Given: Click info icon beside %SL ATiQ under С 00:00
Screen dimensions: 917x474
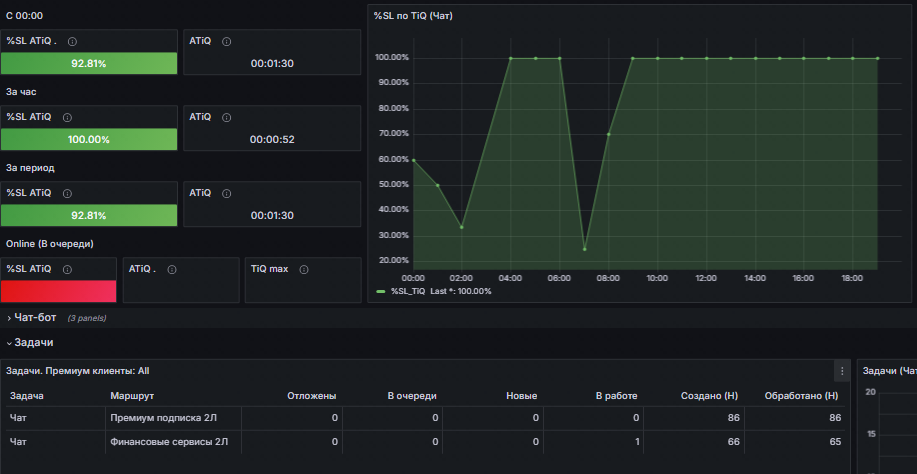Looking at the screenshot, I should pyautogui.click(x=73, y=41).
